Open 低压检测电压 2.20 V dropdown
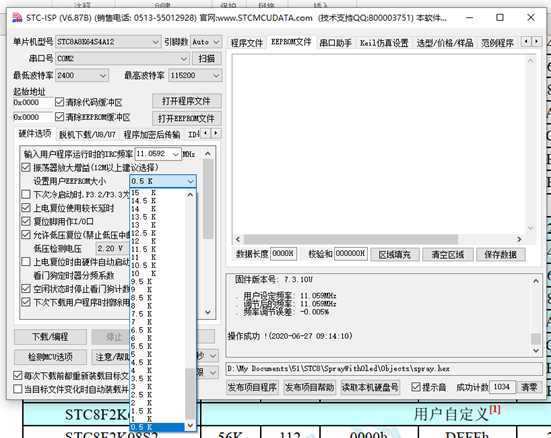Screen dimensions: 551x438 [x=112, y=248]
